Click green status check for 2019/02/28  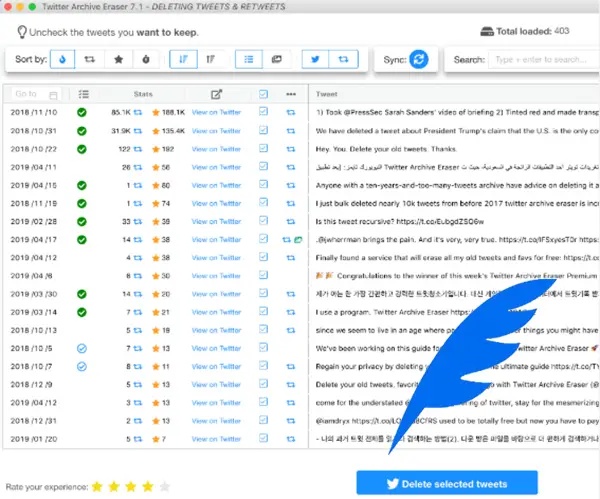tap(82, 222)
